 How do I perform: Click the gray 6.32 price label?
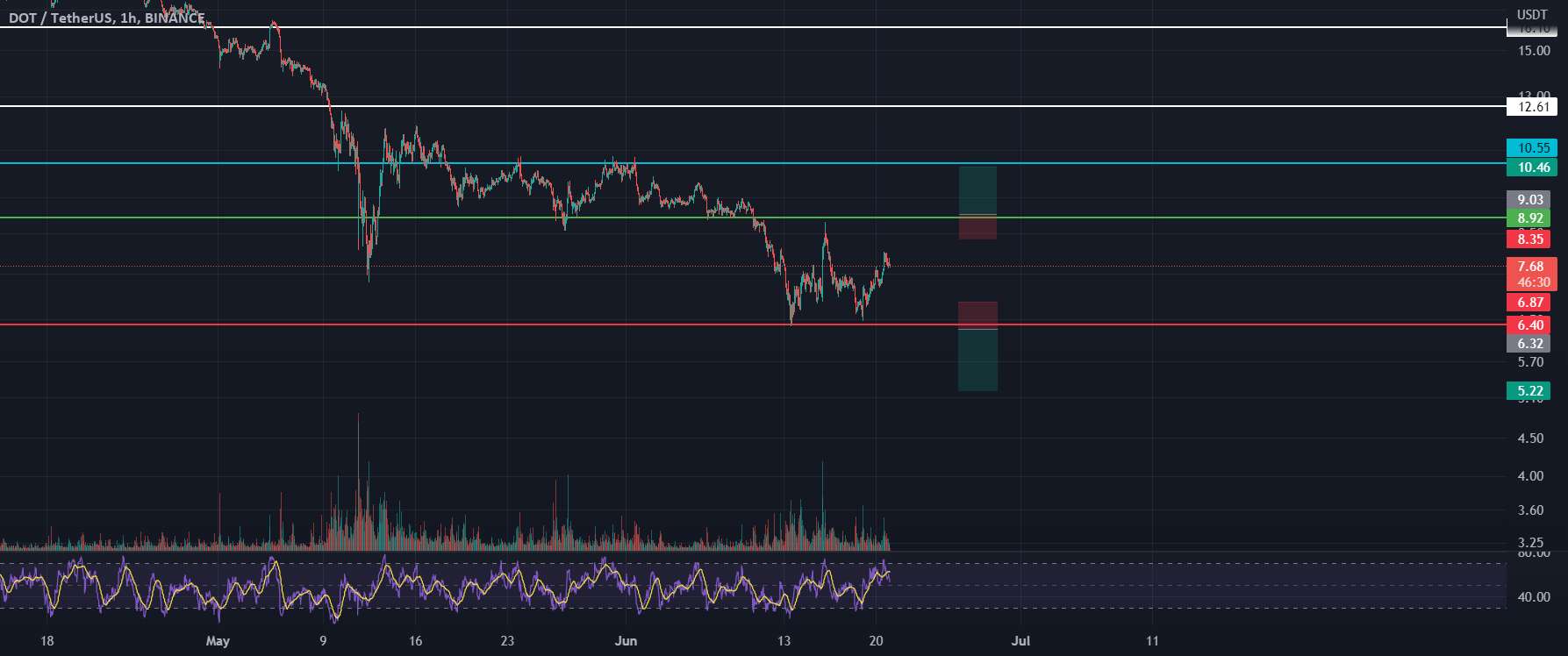click(x=1529, y=344)
